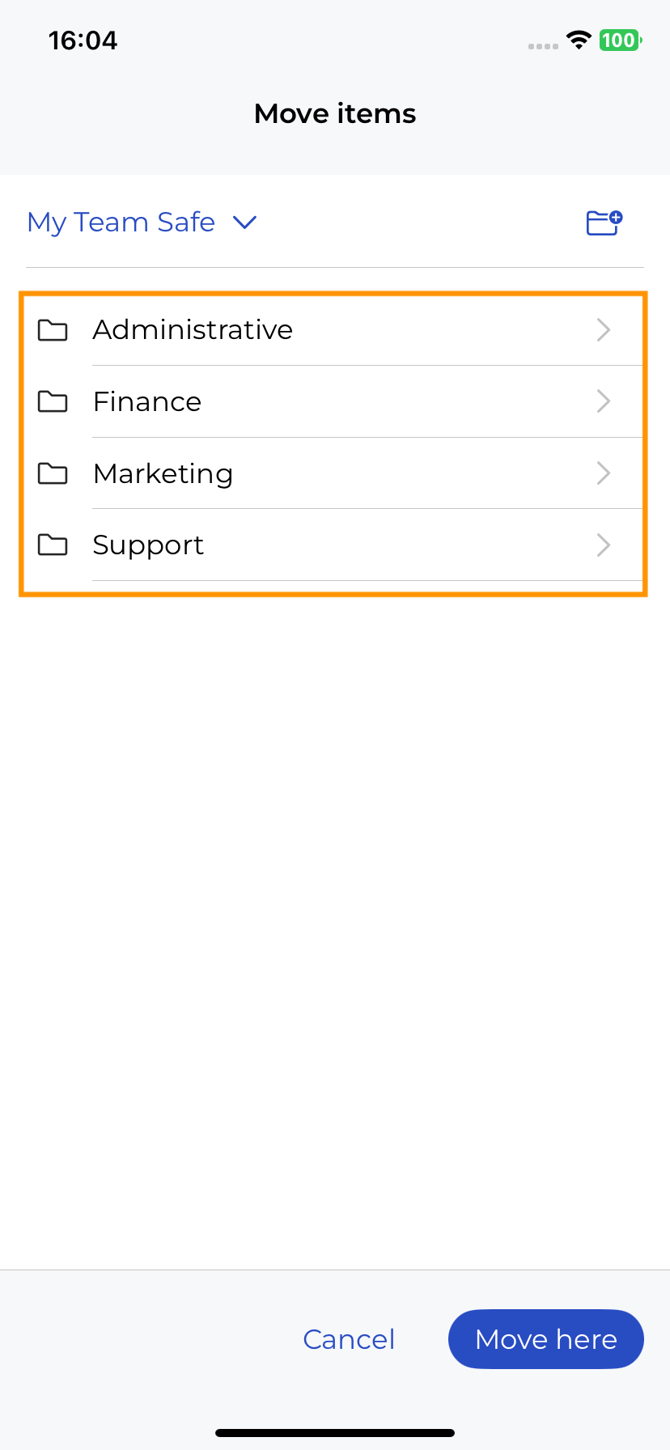Click the Support folder icon
The height and width of the screenshot is (1450, 670).
53,545
